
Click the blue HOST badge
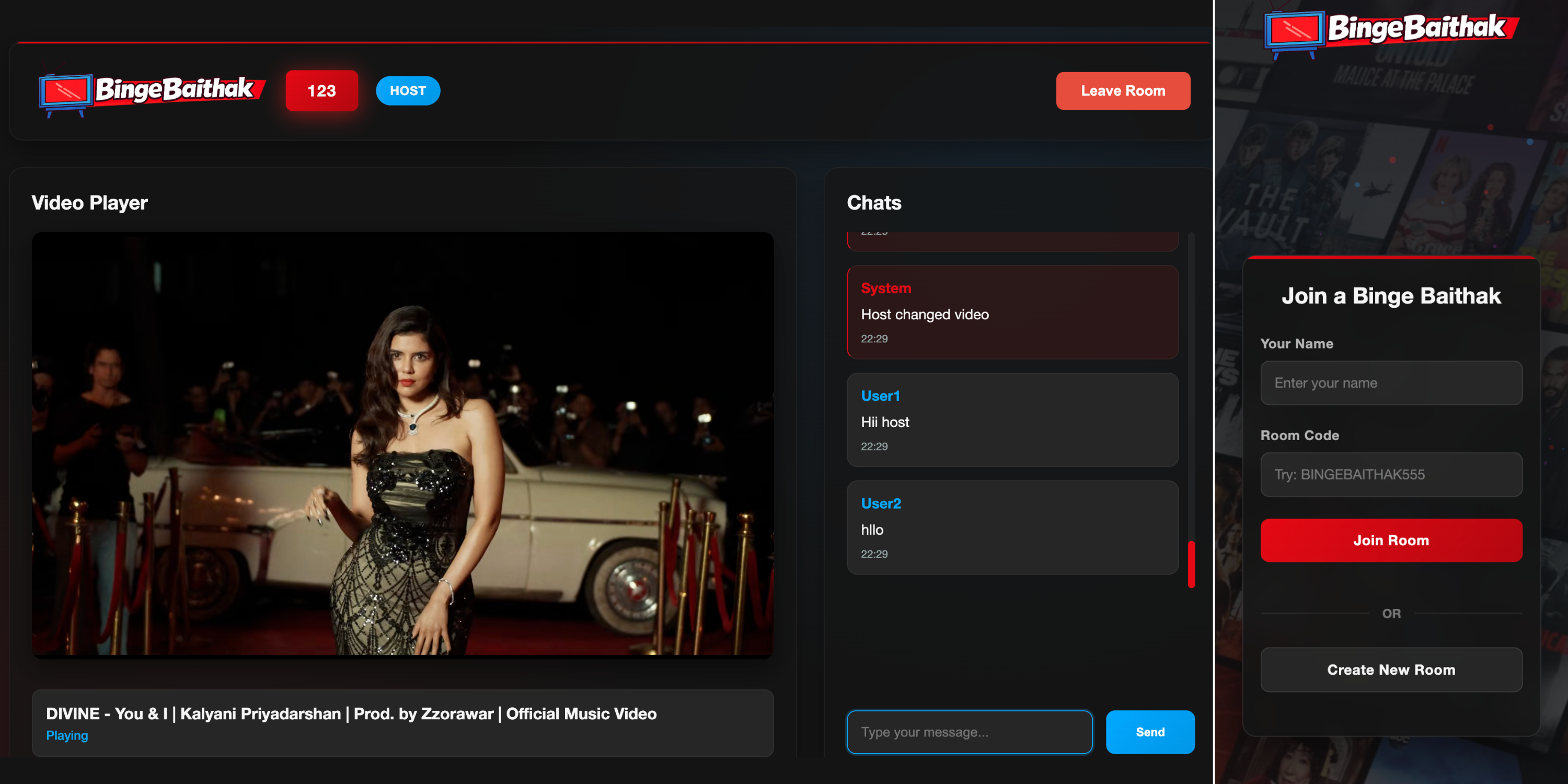coord(407,91)
